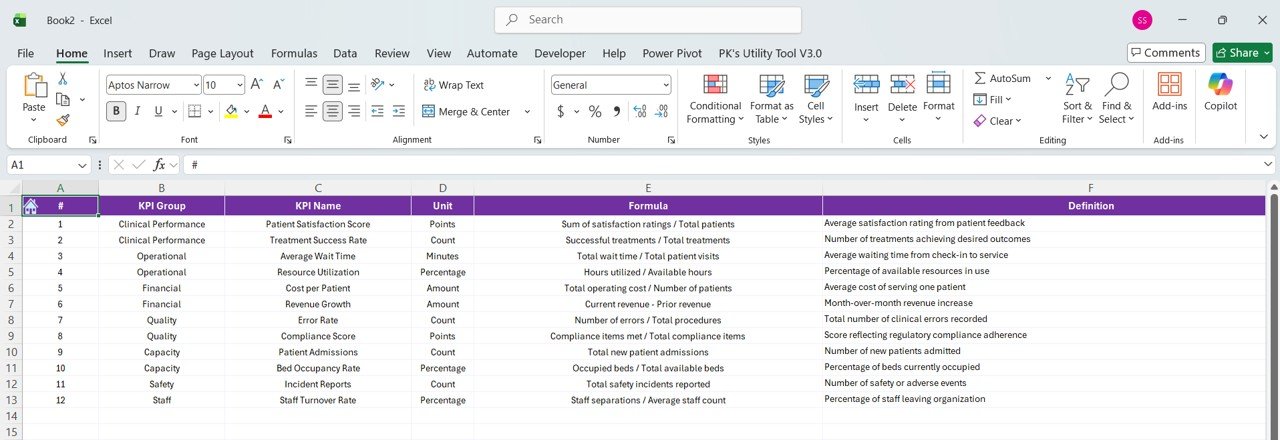
Task: Decrease font size with the smaller A
Action: click(x=278, y=85)
